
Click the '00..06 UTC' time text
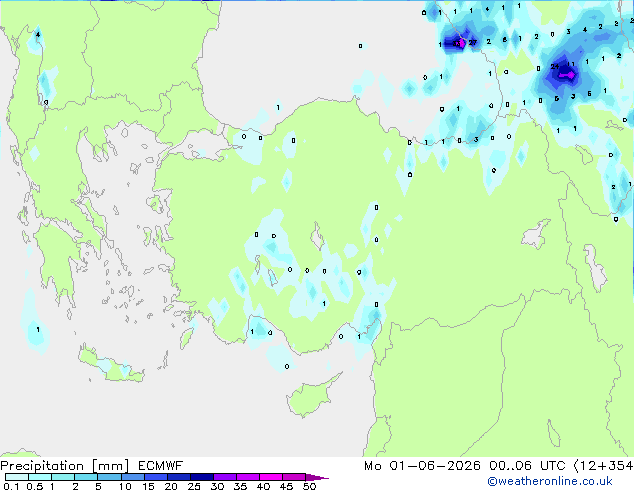[x=527, y=466]
